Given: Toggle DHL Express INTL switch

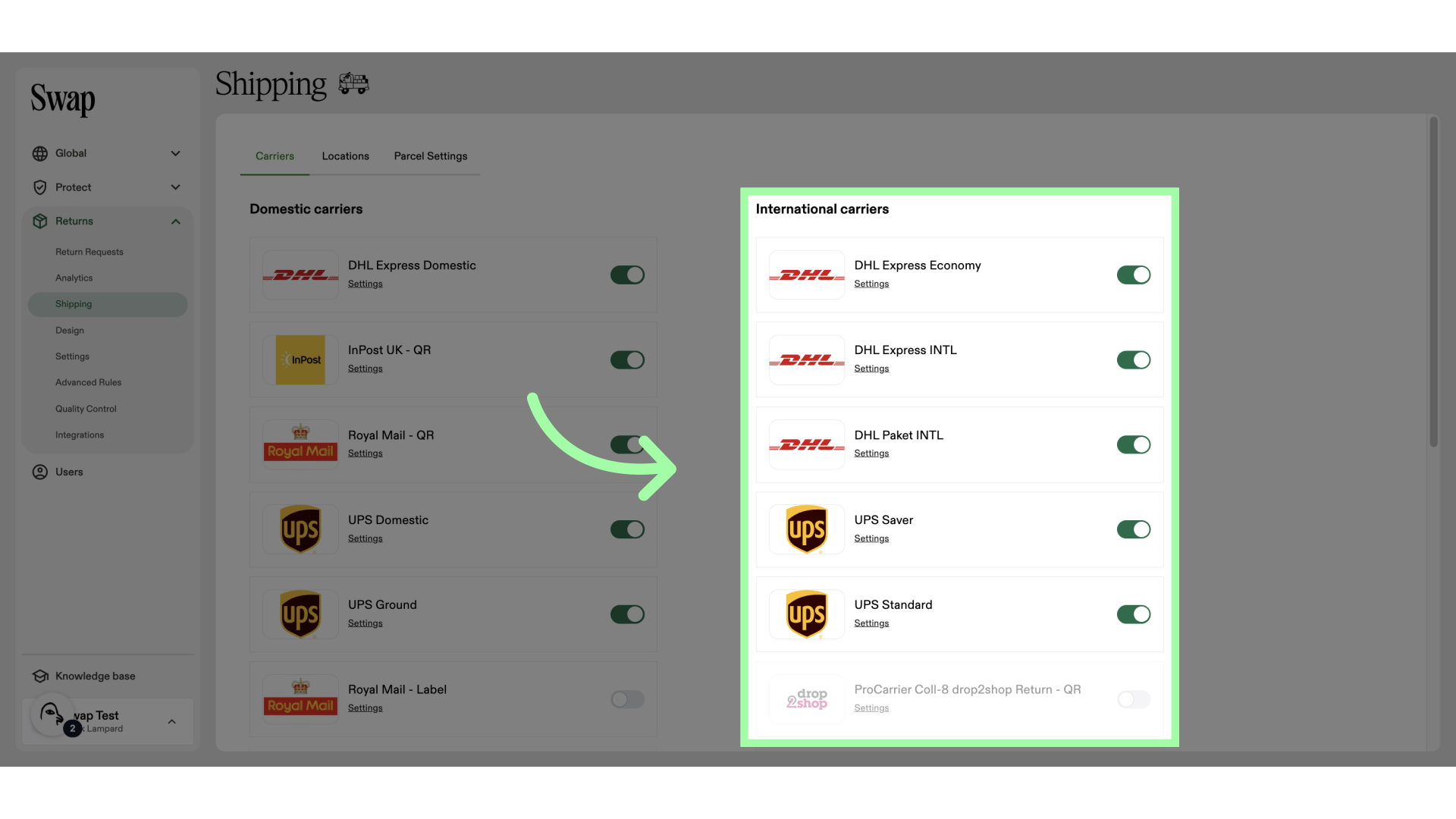Looking at the screenshot, I should click(1134, 359).
